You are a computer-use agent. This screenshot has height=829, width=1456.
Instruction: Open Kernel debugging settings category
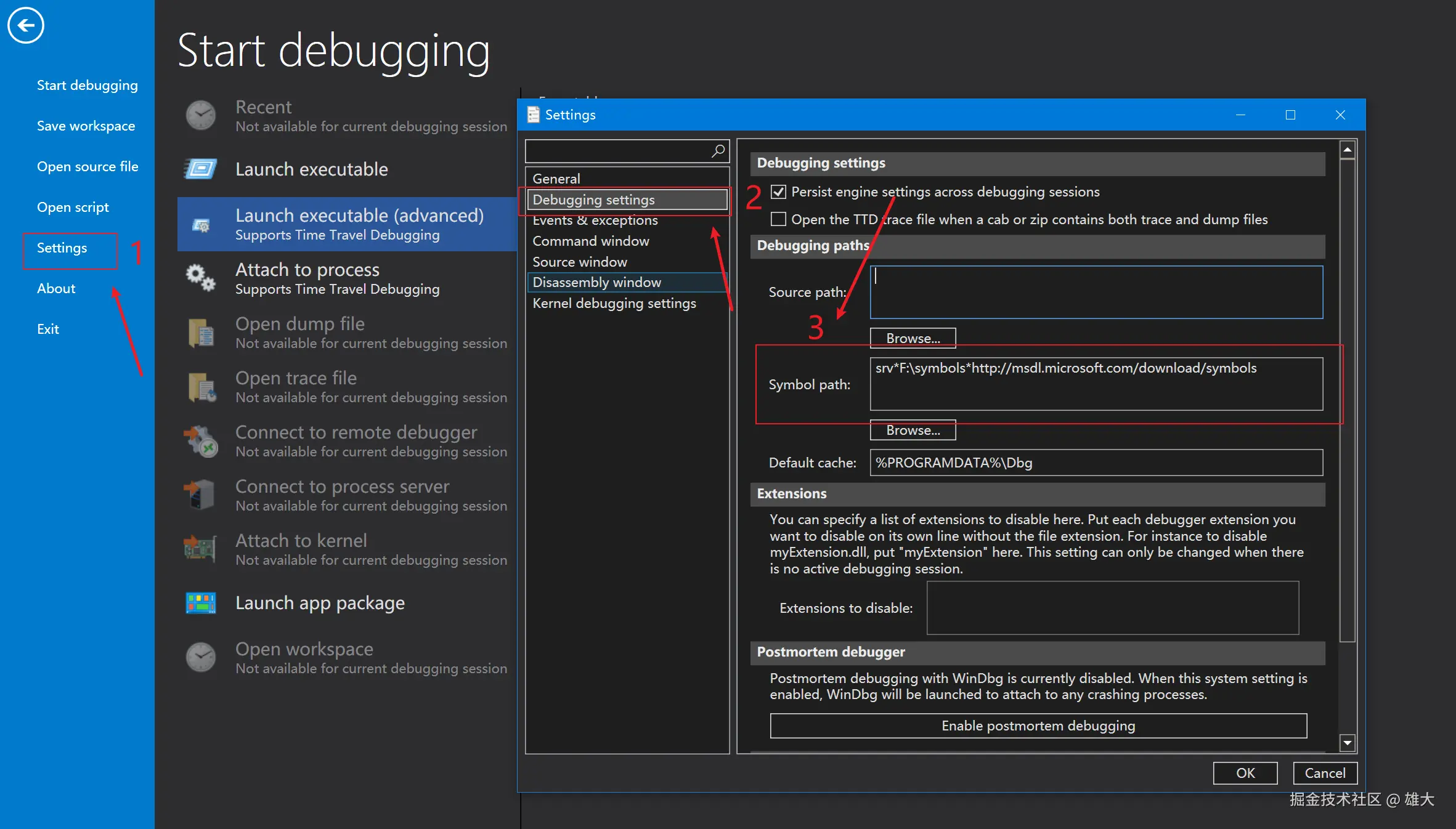[x=614, y=303]
